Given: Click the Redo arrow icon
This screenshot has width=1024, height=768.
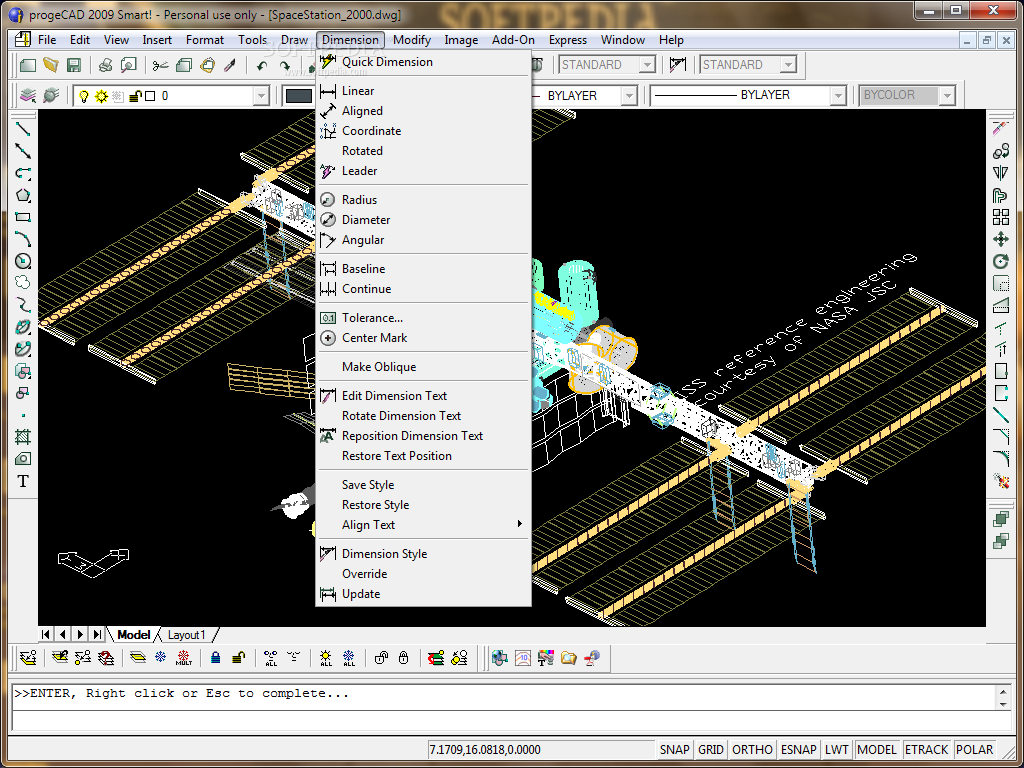Looking at the screenshot, I should [284, 65].
